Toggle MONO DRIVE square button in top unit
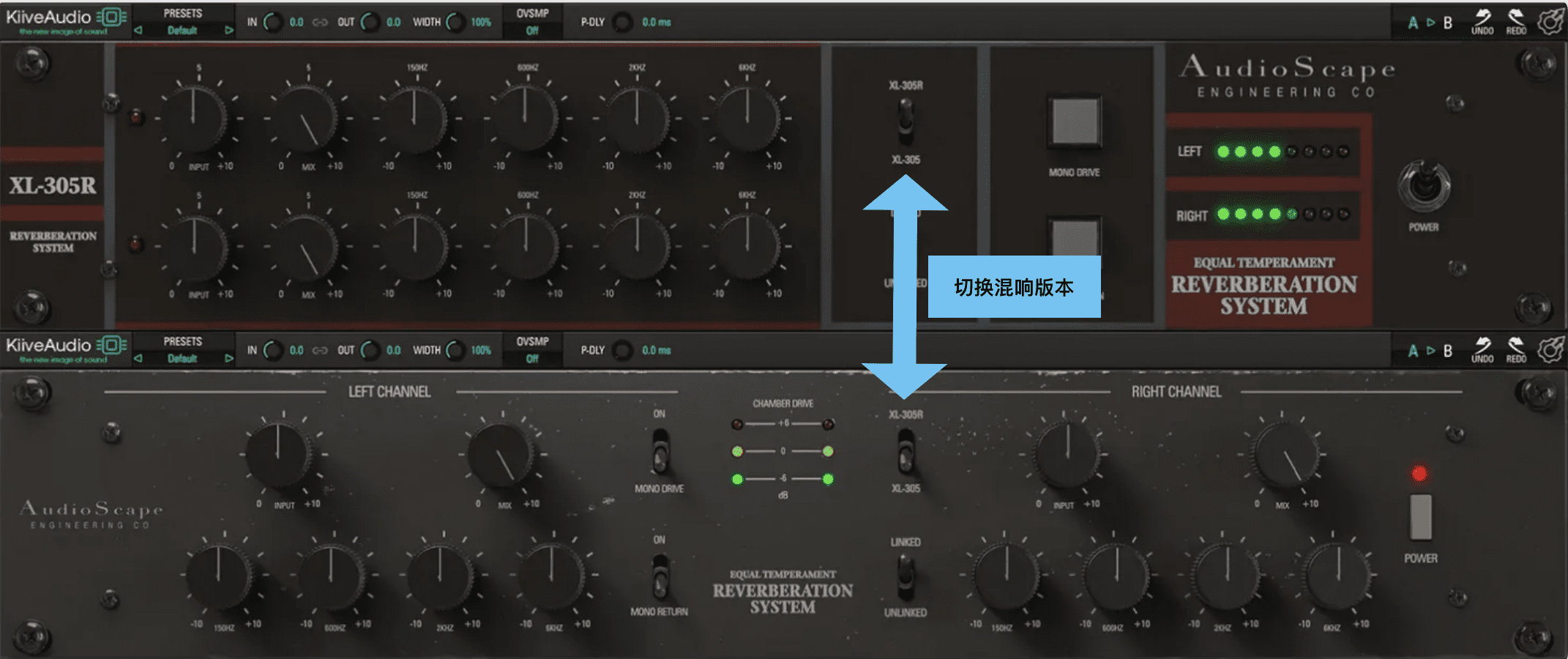Screen dimensions: 1568x659 (1075, 121)
